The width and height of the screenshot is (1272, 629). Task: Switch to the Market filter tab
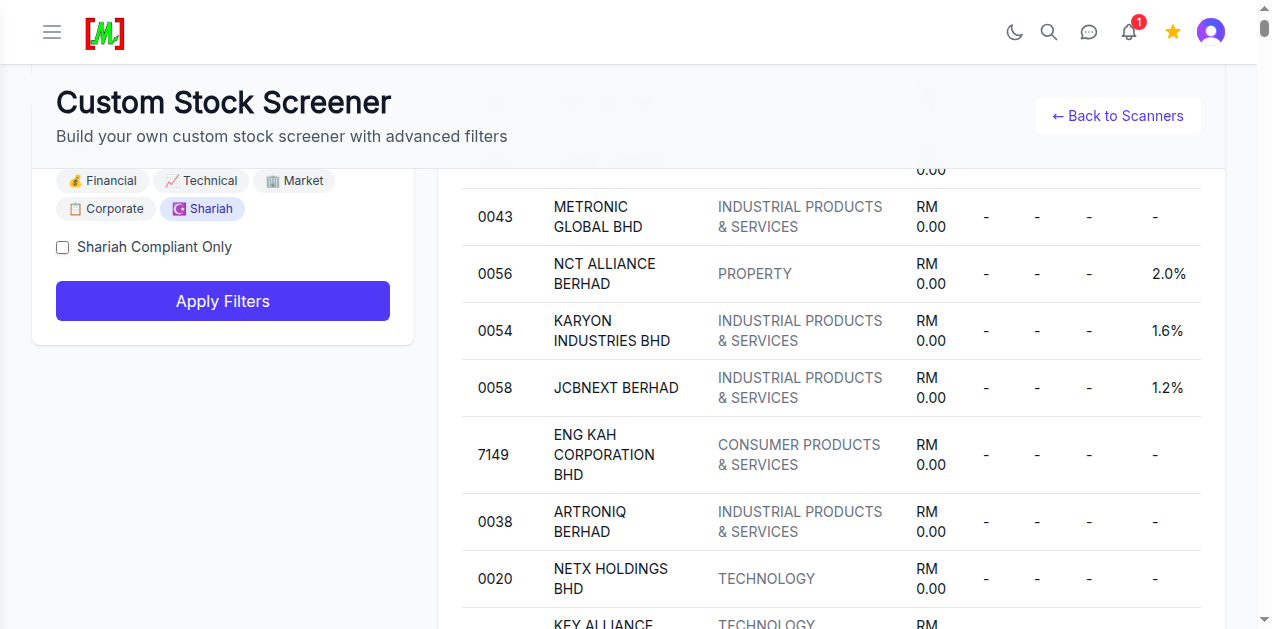pos(294,181)
